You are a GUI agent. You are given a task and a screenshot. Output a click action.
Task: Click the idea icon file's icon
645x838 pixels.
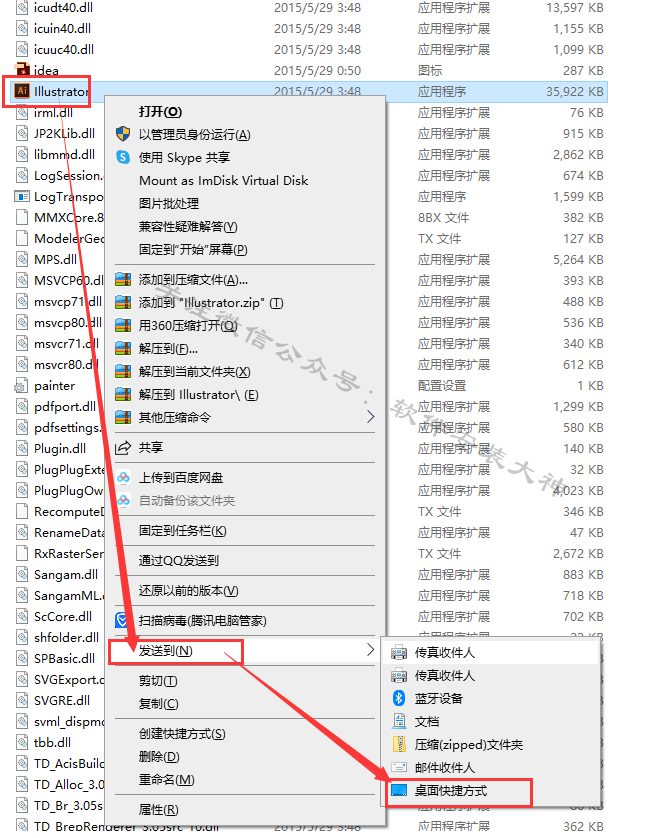22,69
